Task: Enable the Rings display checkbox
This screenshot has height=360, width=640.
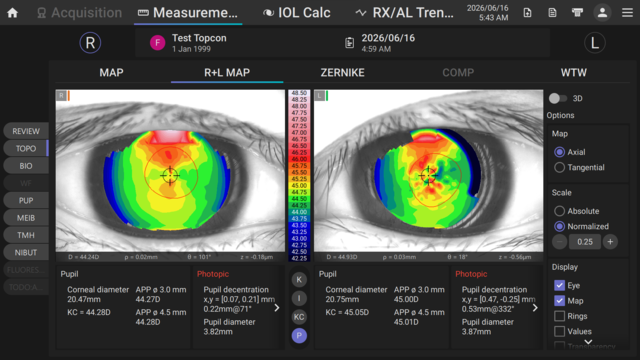Action: [560, 316]
